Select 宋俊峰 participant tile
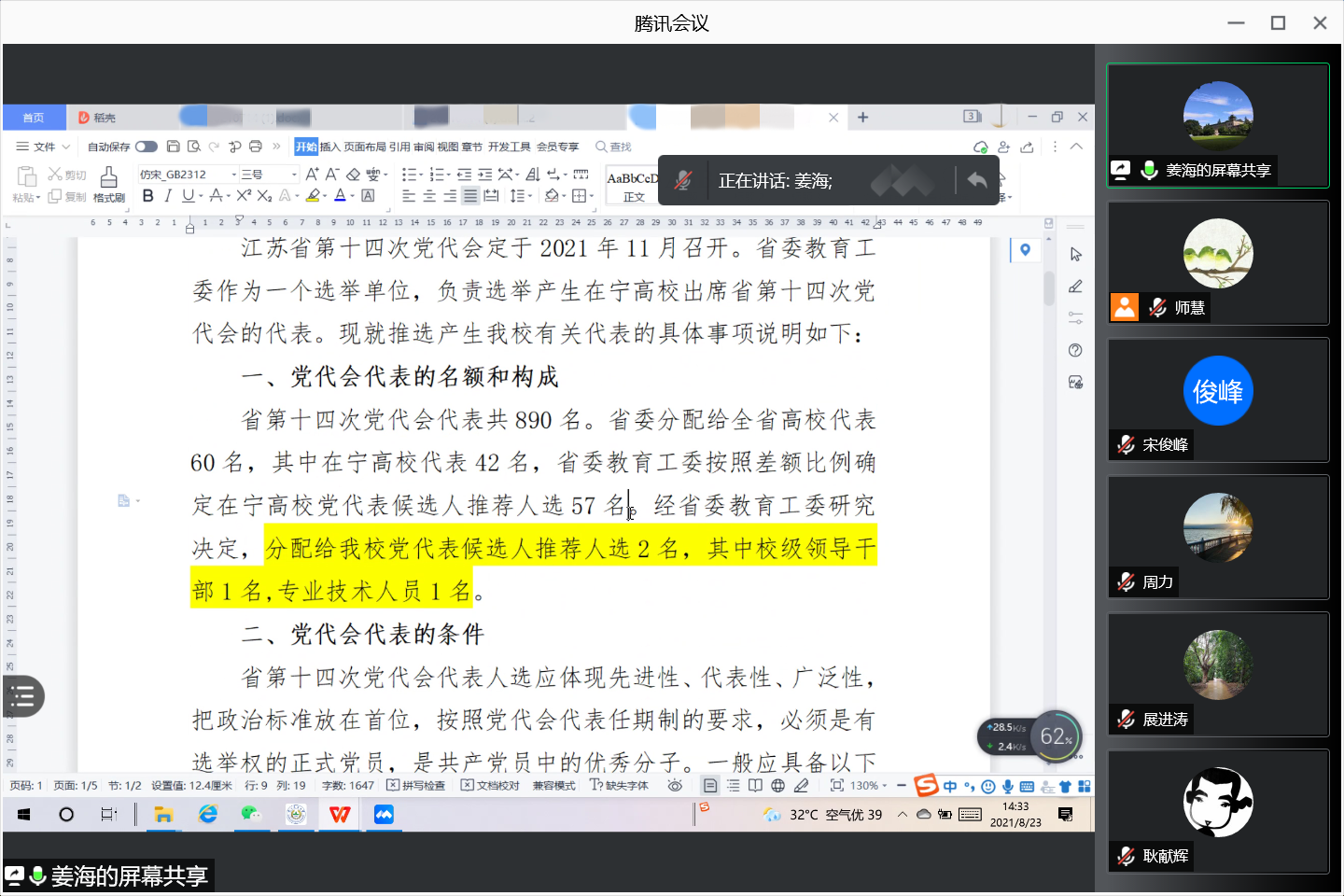This screenshot has height=896, width=1344. pyautogui.click(x=1218, y=400)
